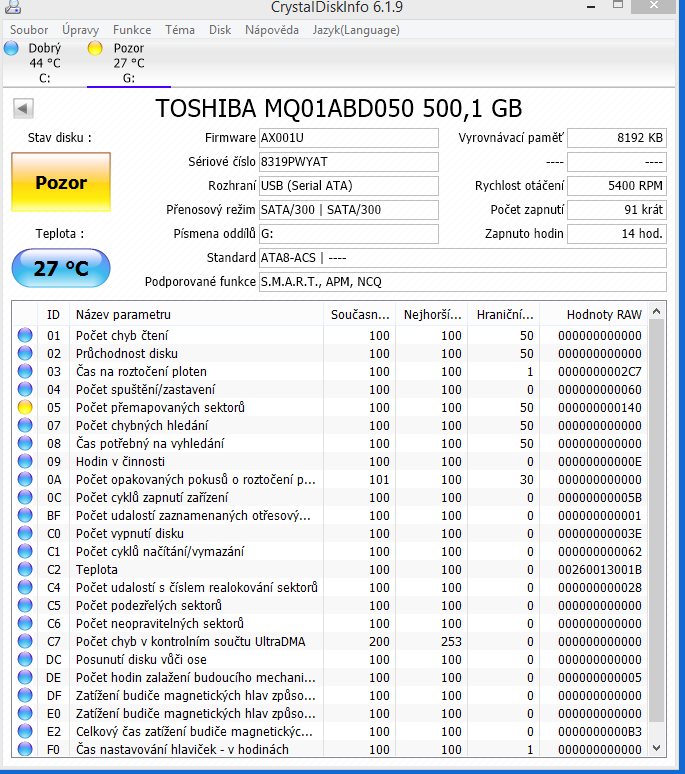Screen dimensions: 685x774
Task: Click the vertical scrollbar thumb in attribute list
Action: [x=656, y=522]
